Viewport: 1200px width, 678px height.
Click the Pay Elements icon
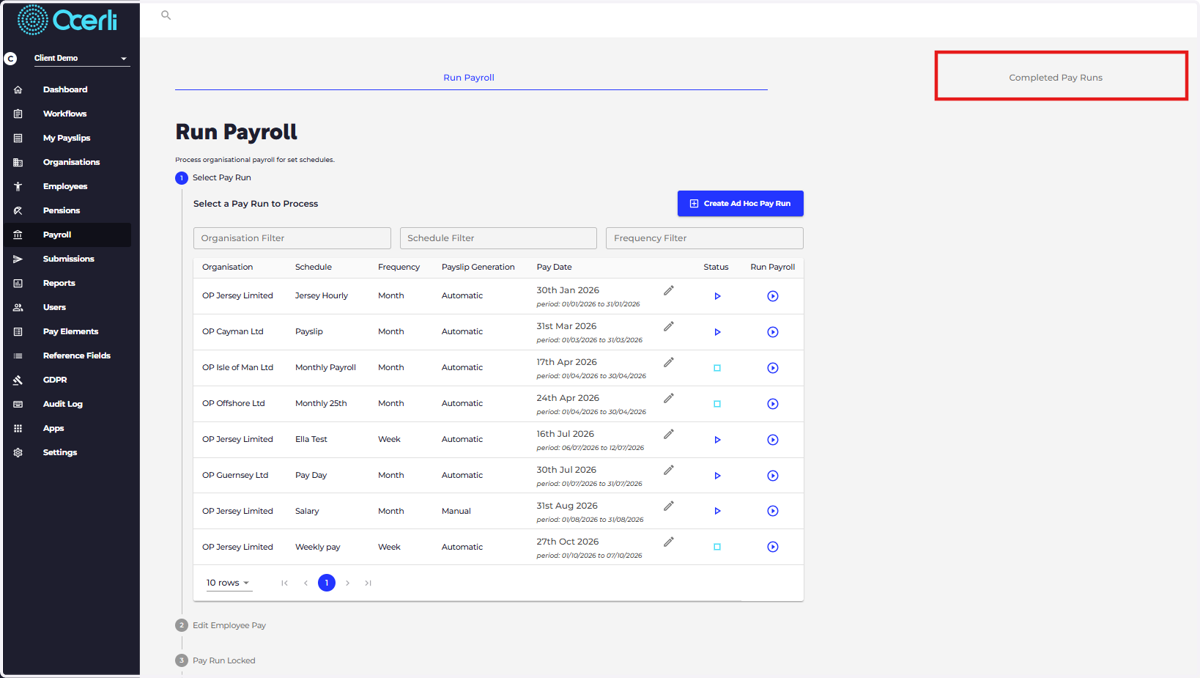point(18,331)
